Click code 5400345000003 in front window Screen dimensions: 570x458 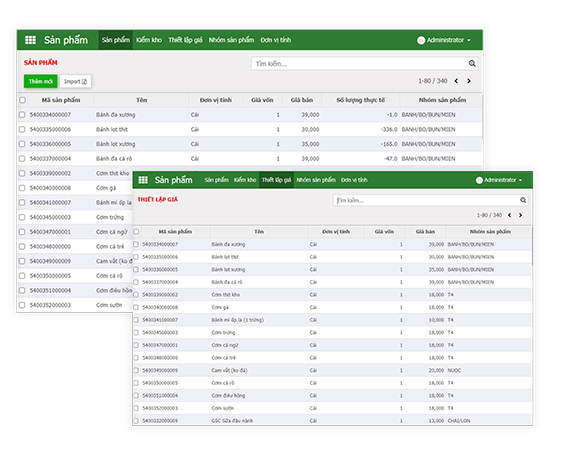[x=160, y=333]
